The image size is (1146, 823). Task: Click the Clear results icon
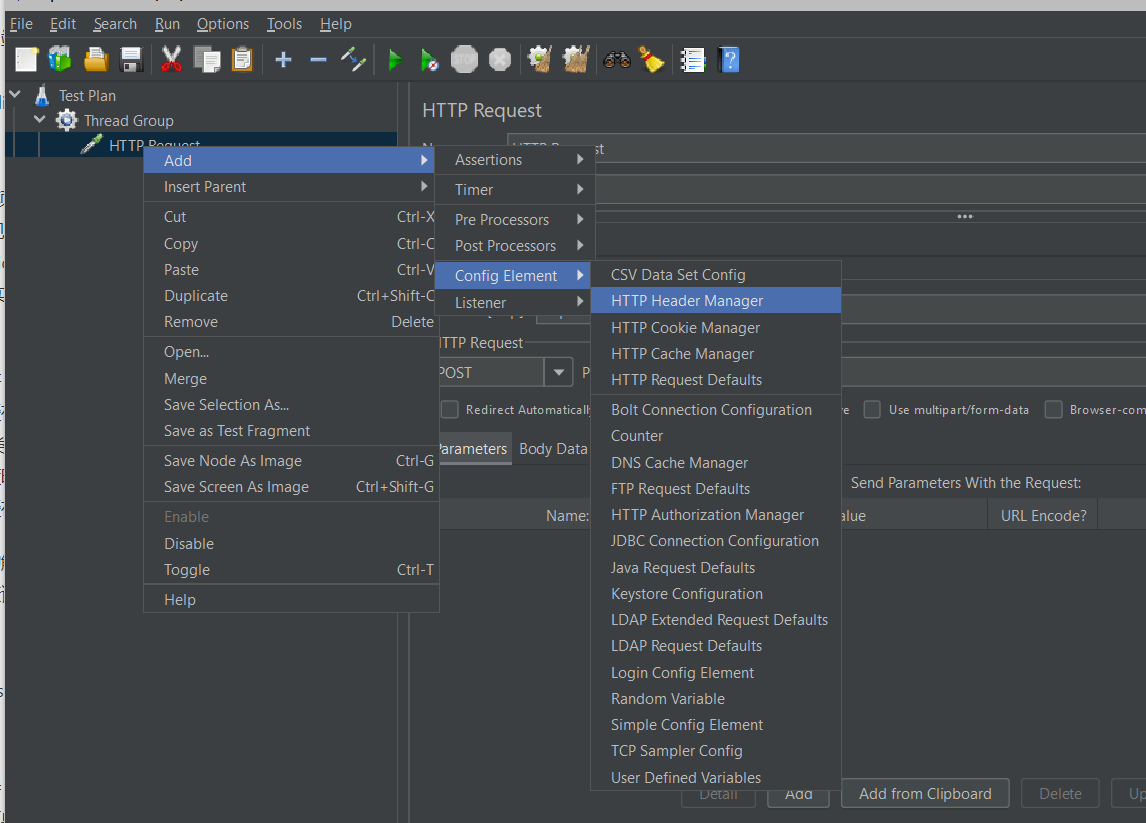tap(540, 59)
